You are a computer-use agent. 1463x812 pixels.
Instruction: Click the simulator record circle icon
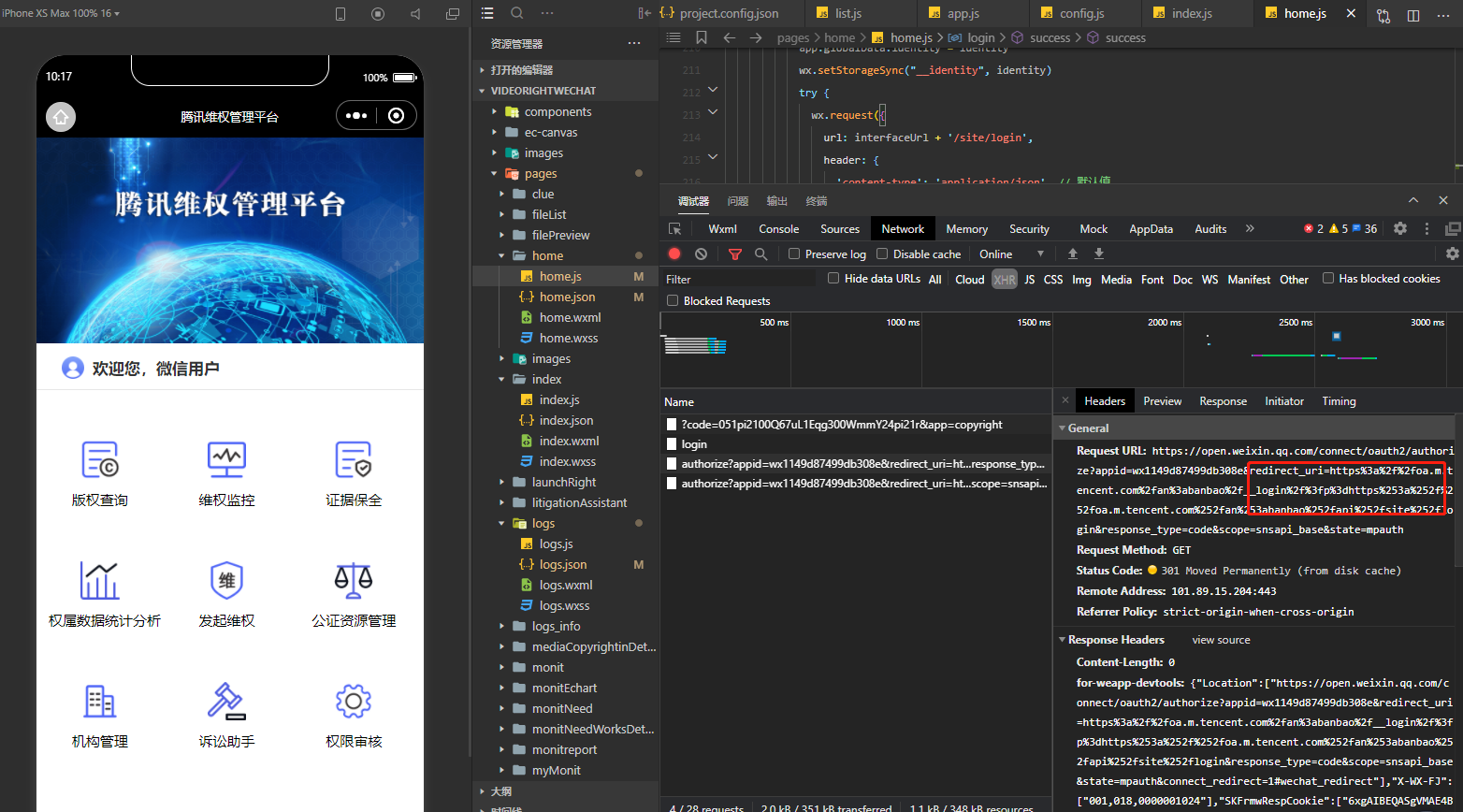[x=378, y=14]
